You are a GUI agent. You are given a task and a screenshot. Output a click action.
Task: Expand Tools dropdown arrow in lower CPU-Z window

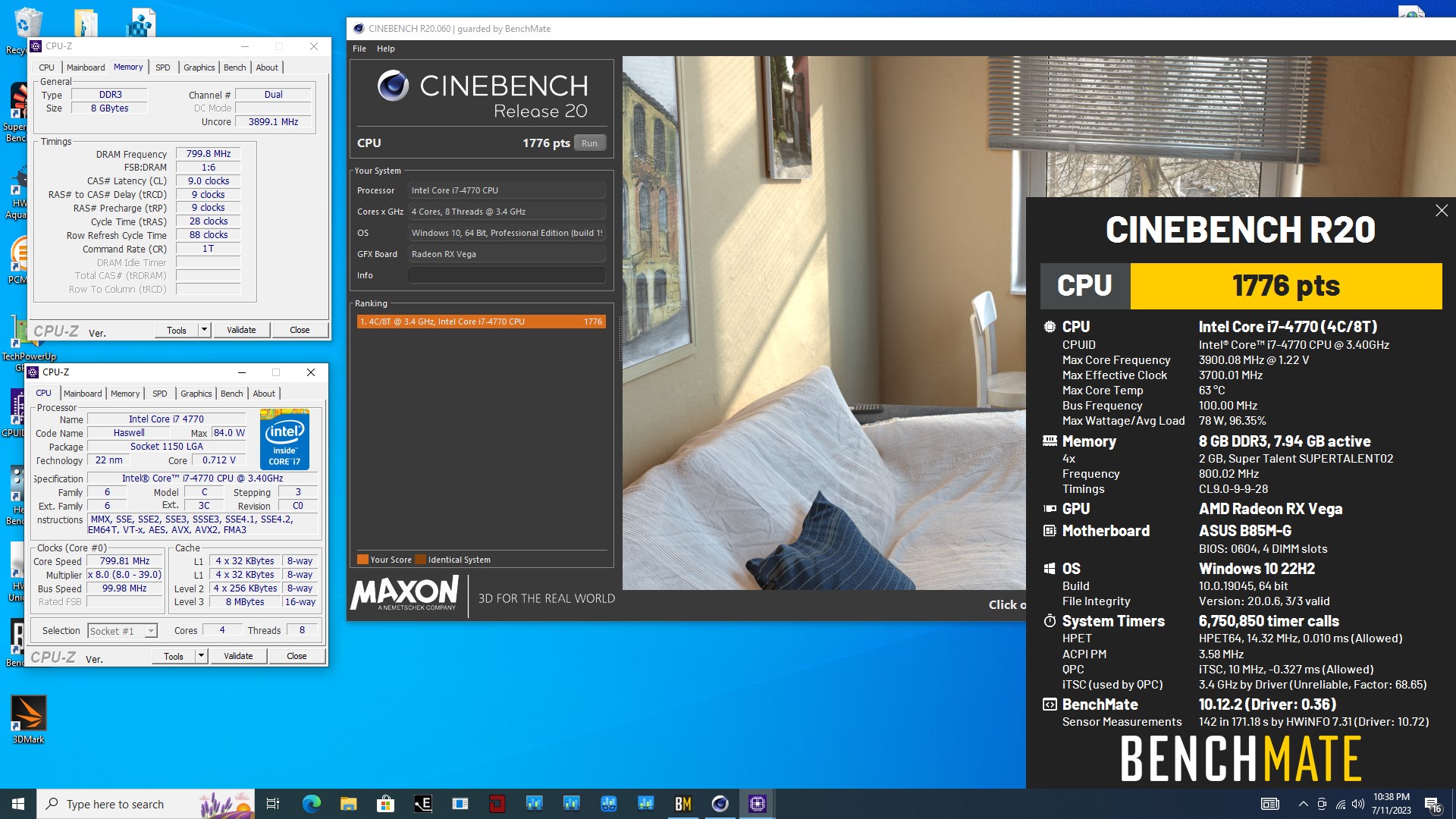[201, 656]
